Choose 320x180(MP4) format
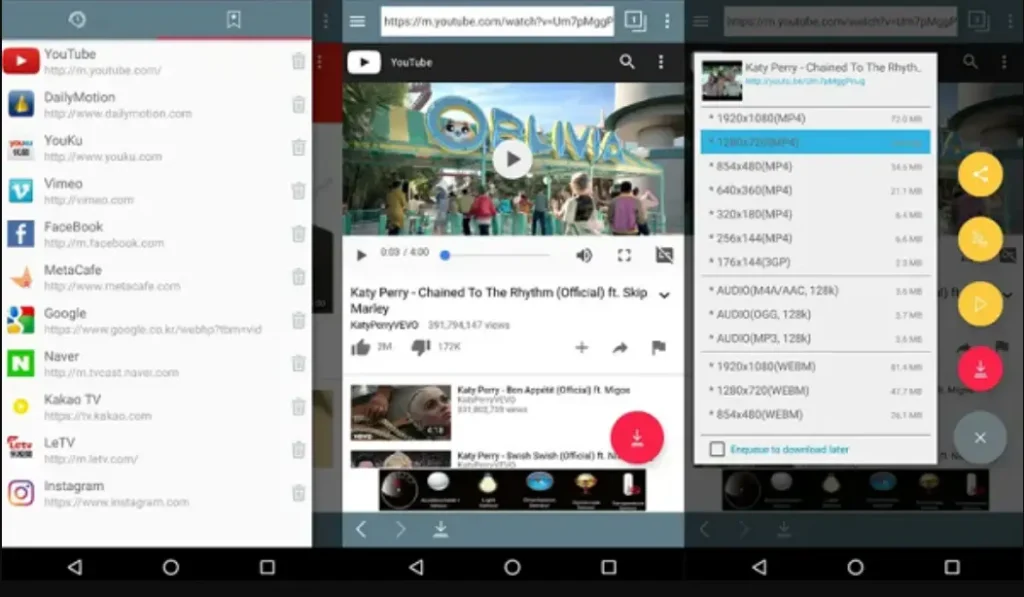This screenshot has height=597, width=1024. 815,214
